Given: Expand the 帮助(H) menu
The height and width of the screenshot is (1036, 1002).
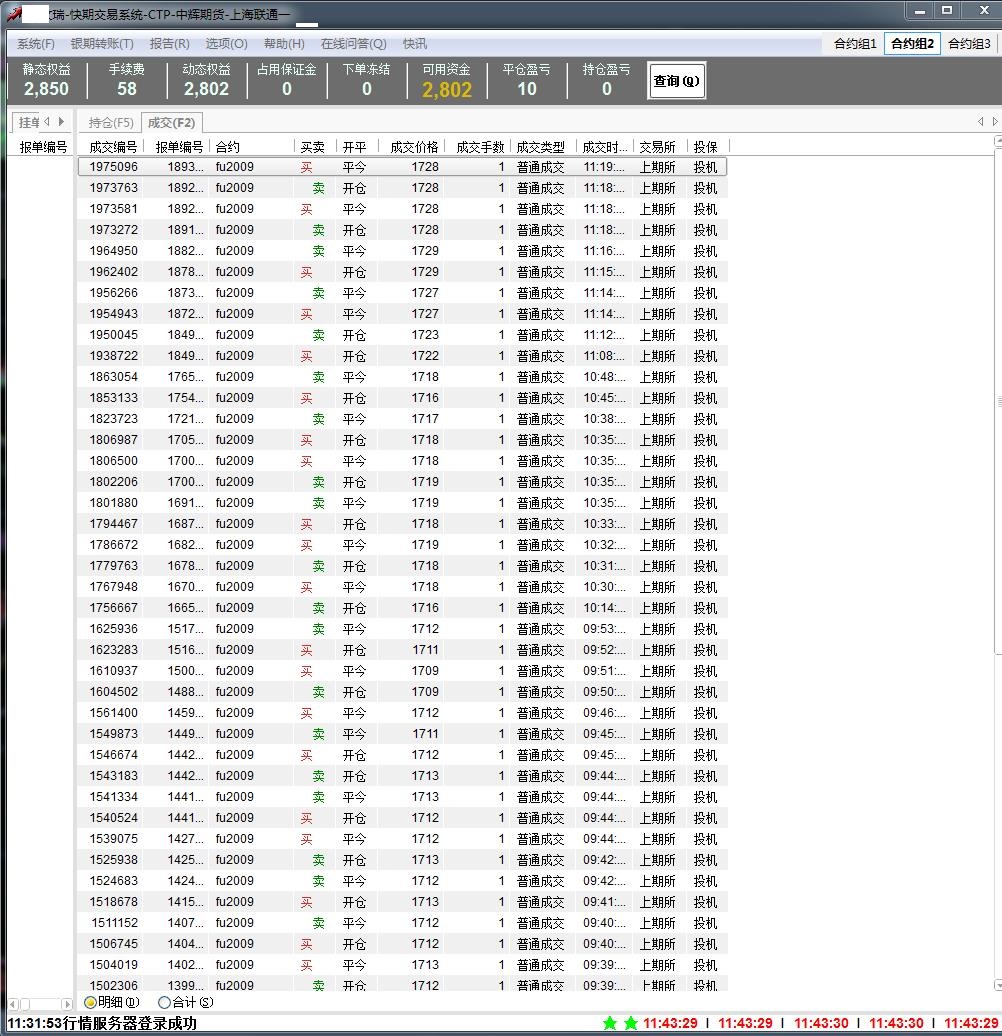Looking at the screenshot, I should point(284,44).
